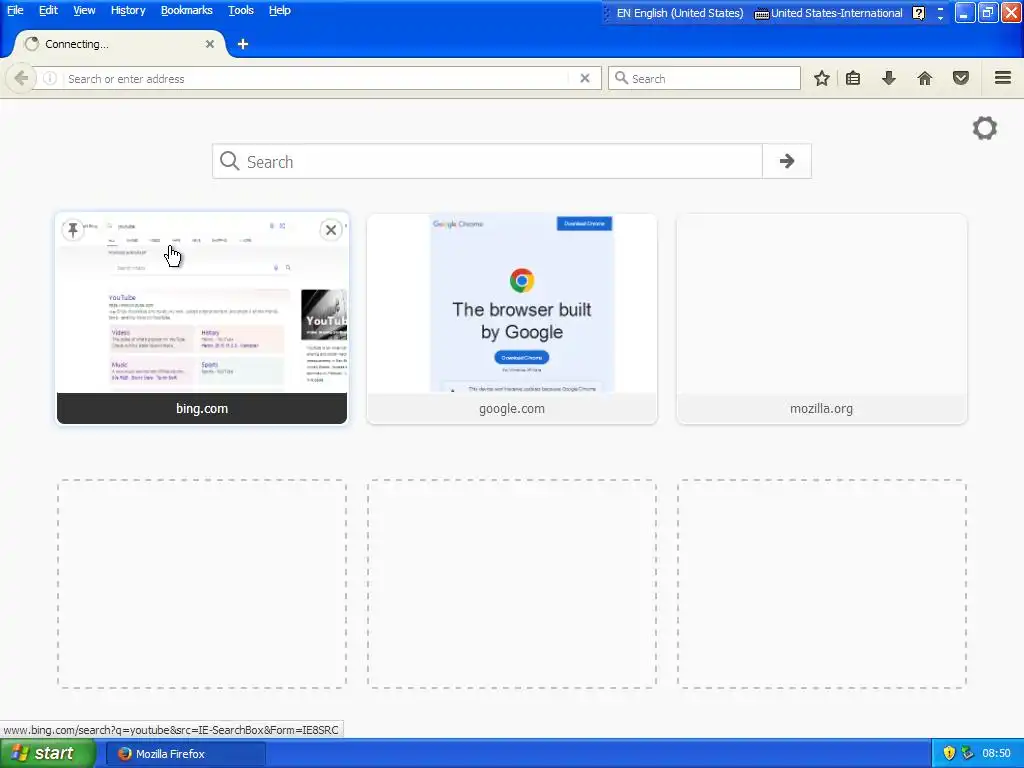
Task: Submit search with the arrow button
Action: coord(787,161)
